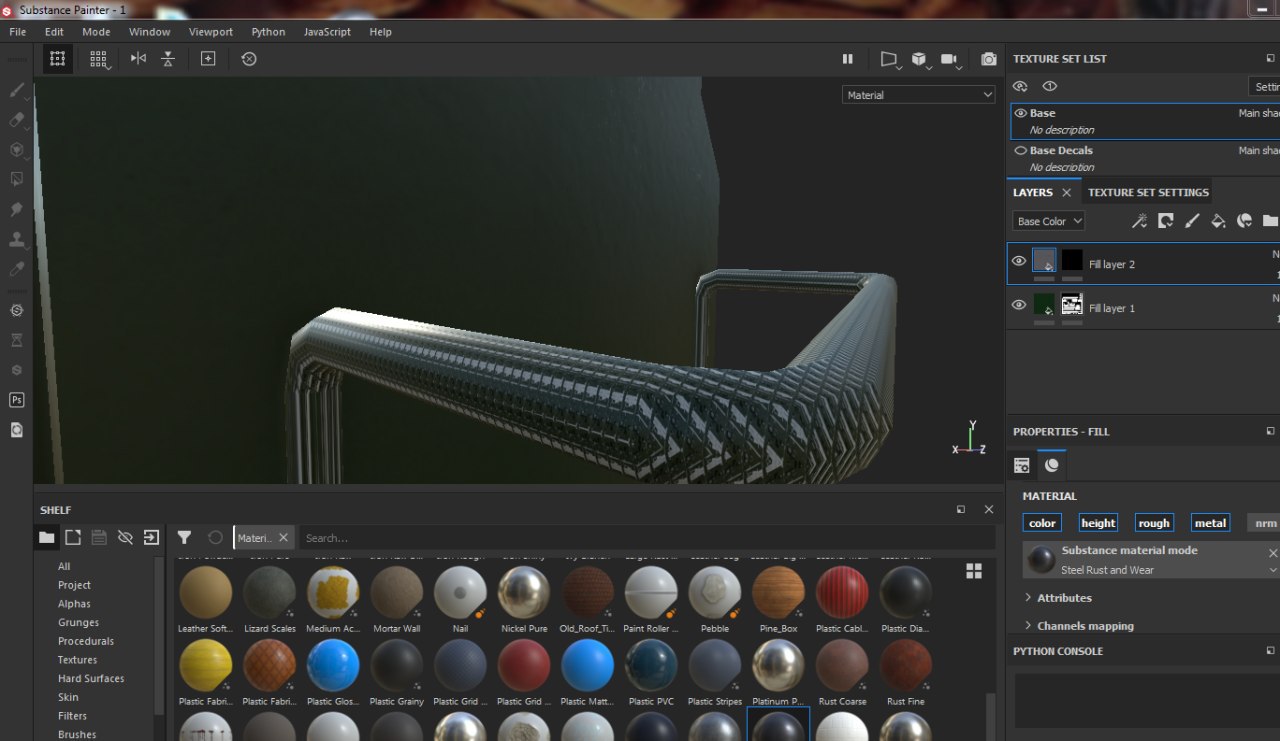Image resolution: width=1280 pixels, height=741 pixels.
Task: Add a paint layer with the brush icon
Action: tap(1192, 221)
